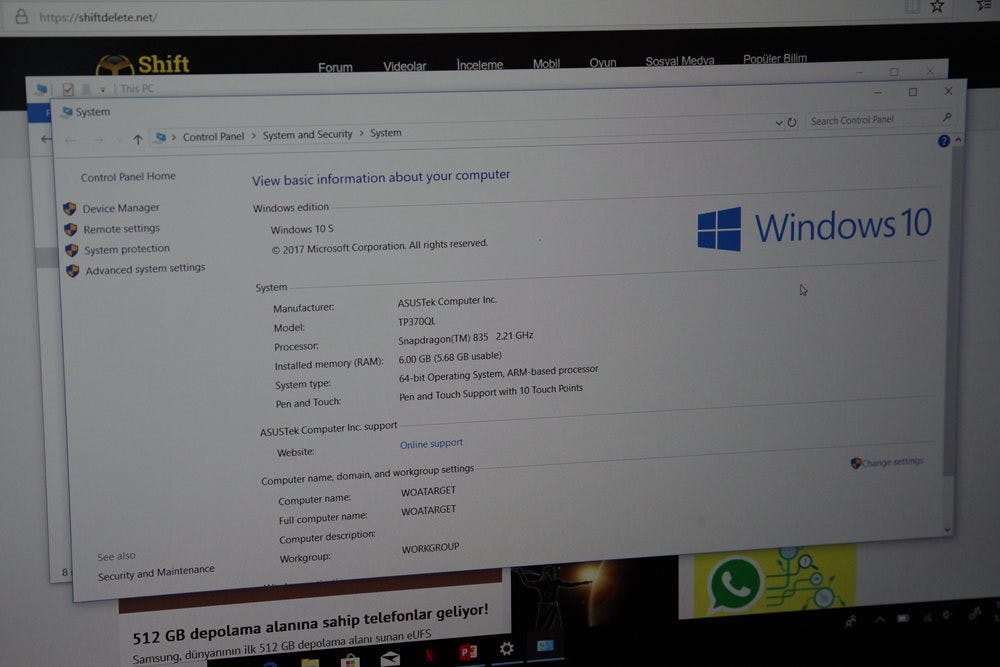The width and height of the screenshot is (1000, 667).
Task: Click the lock icon in the browser address bar
Action: 21,17
